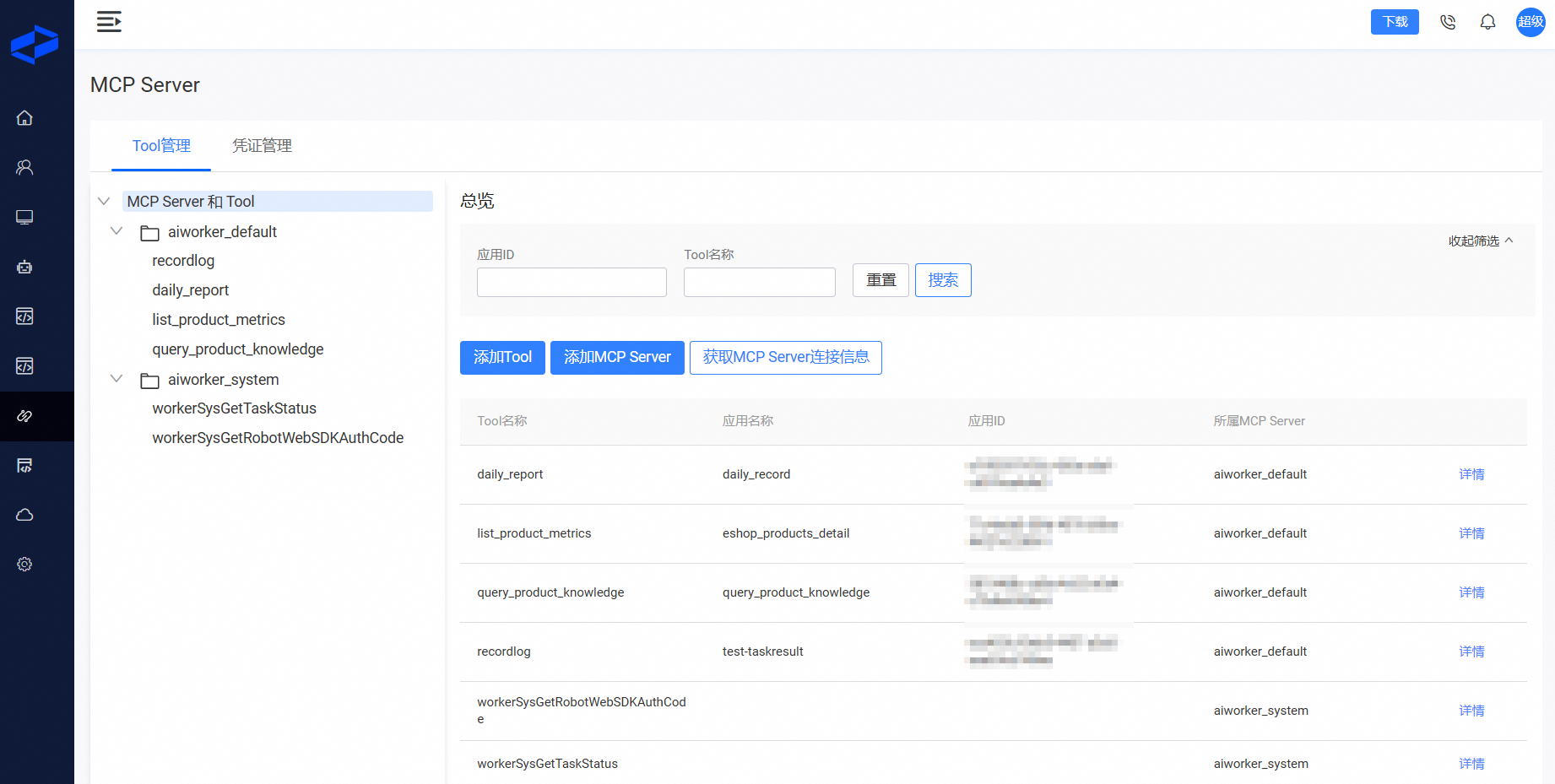Click the 搜索 button
The width and height of the screenshot is (1555, 784).
point(943,280)
